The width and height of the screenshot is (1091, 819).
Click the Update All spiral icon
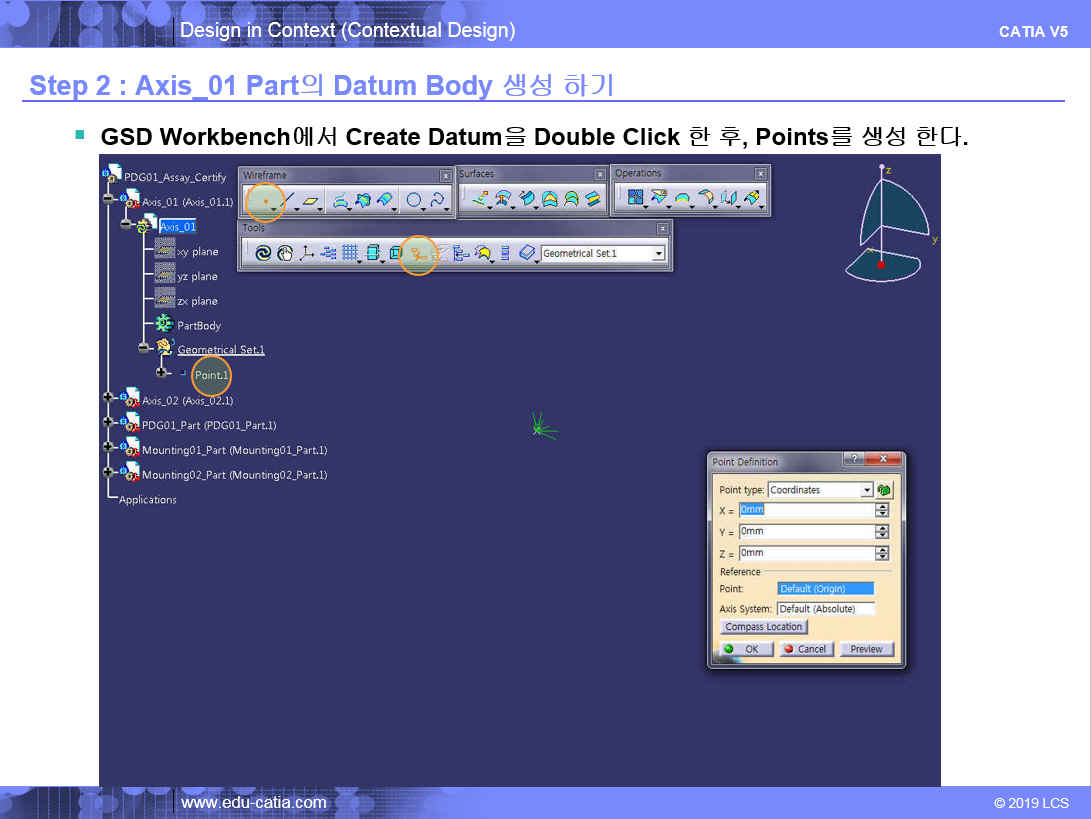(x=262, y=254)
